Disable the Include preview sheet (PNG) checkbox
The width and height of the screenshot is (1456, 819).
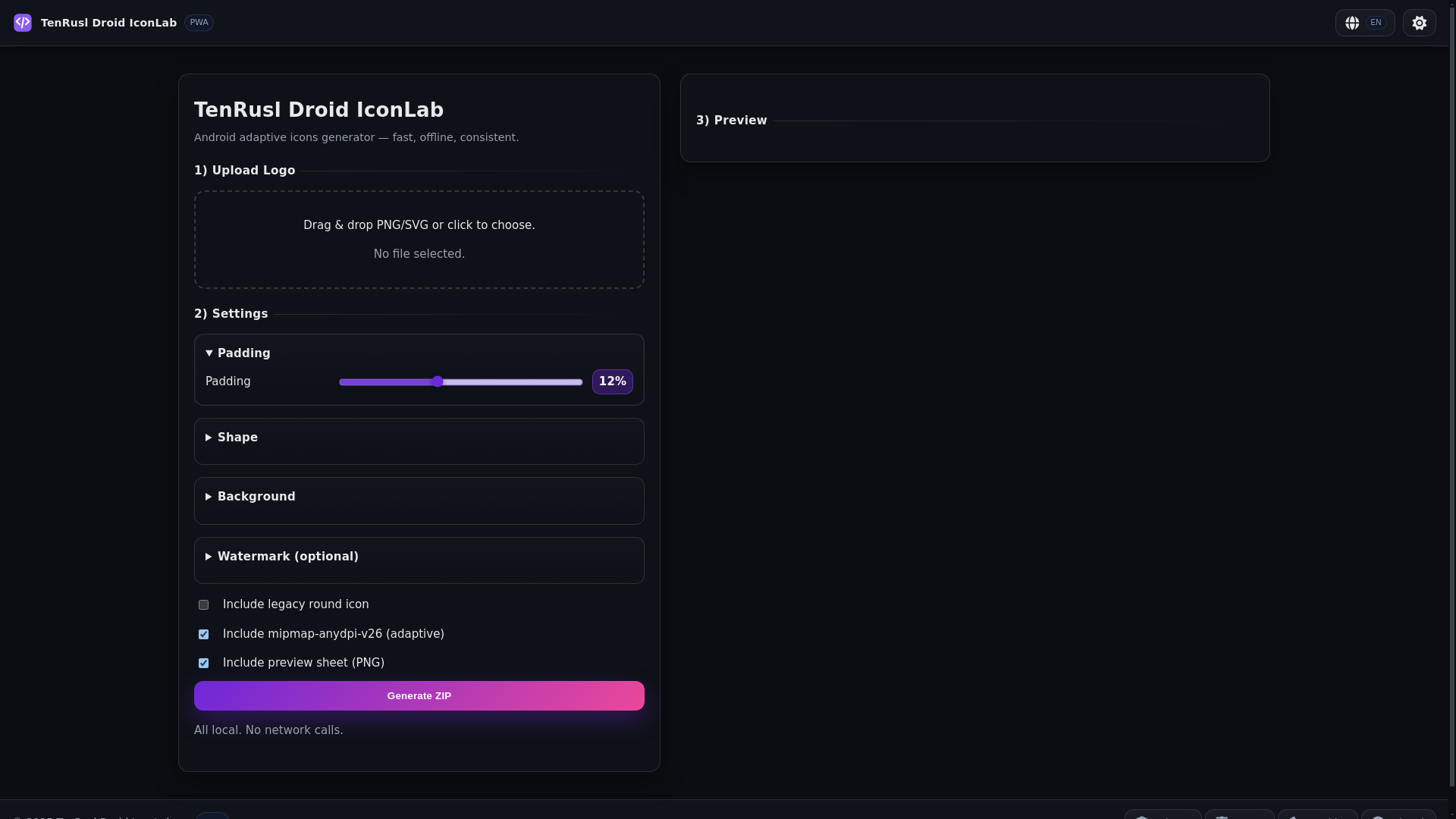(203, 664)
